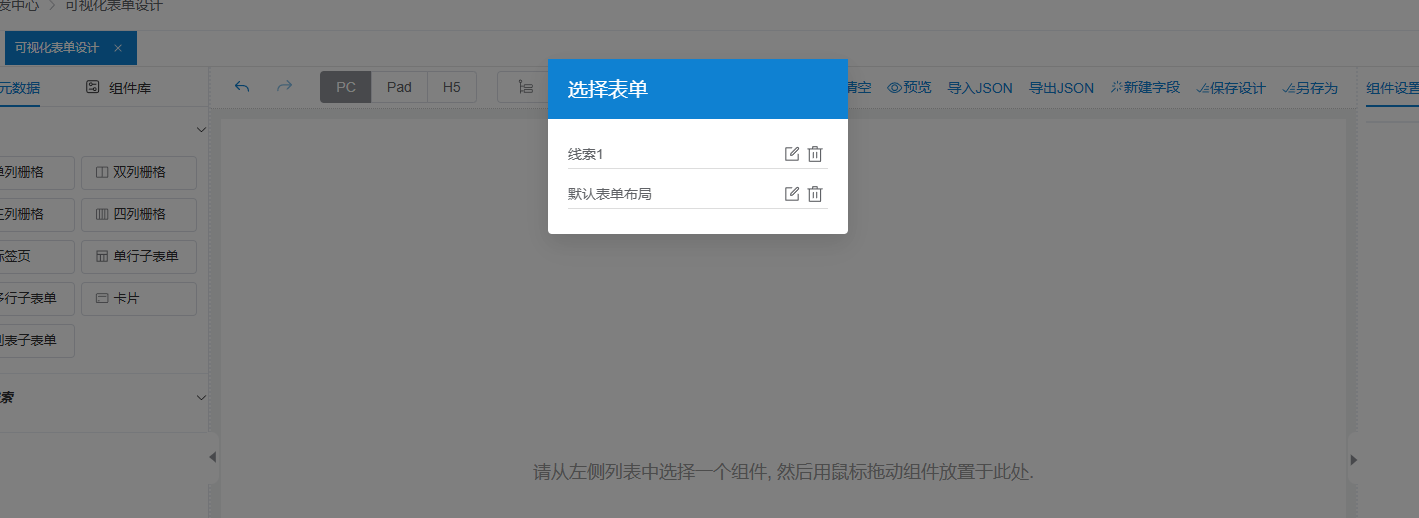The width and height of the screenshot is (1419, 518).
Task: Open the 组件库 tab
Action: click(x=119, y=88)
